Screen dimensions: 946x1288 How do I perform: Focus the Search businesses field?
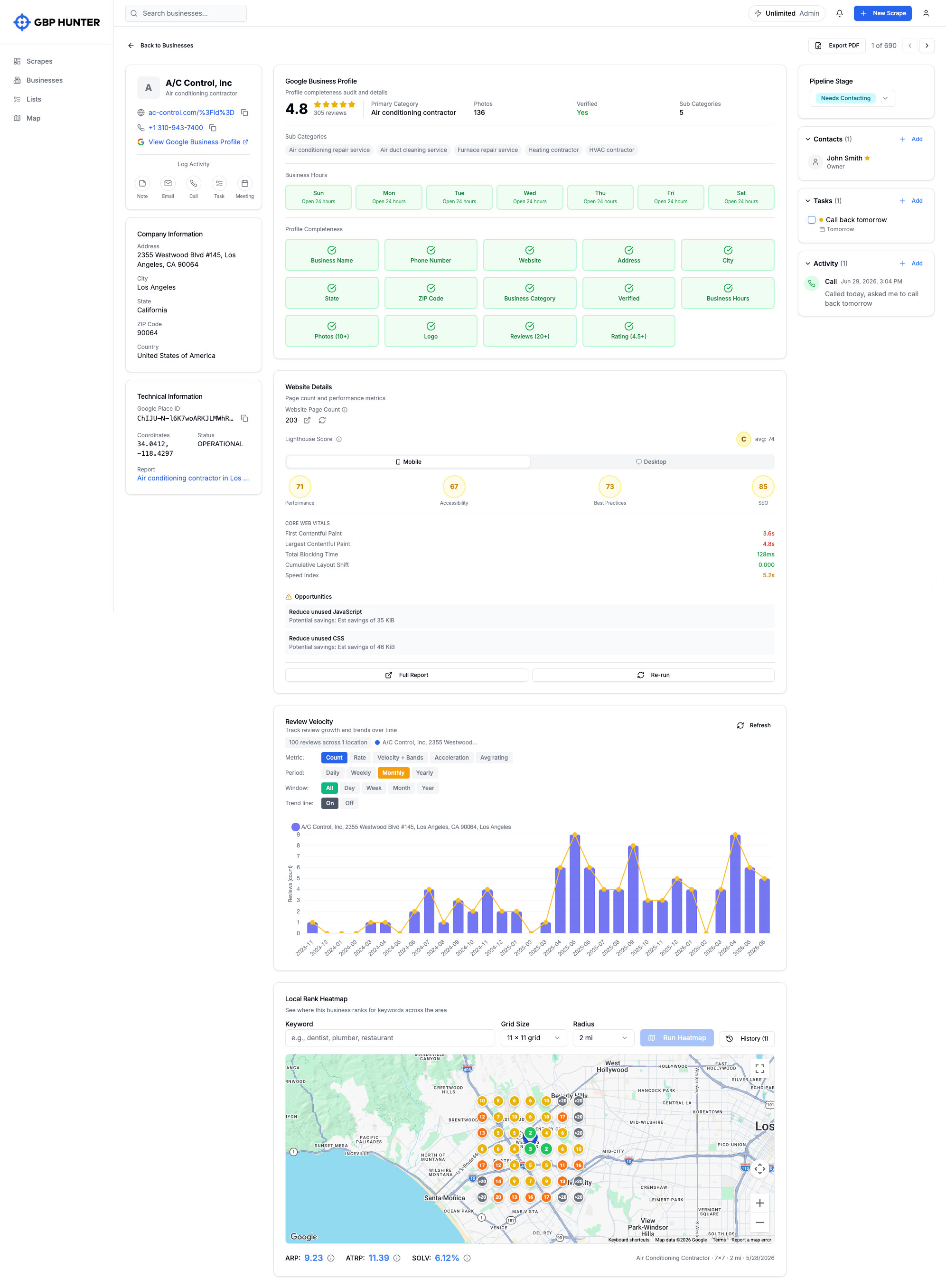click(x=186, y=13)
